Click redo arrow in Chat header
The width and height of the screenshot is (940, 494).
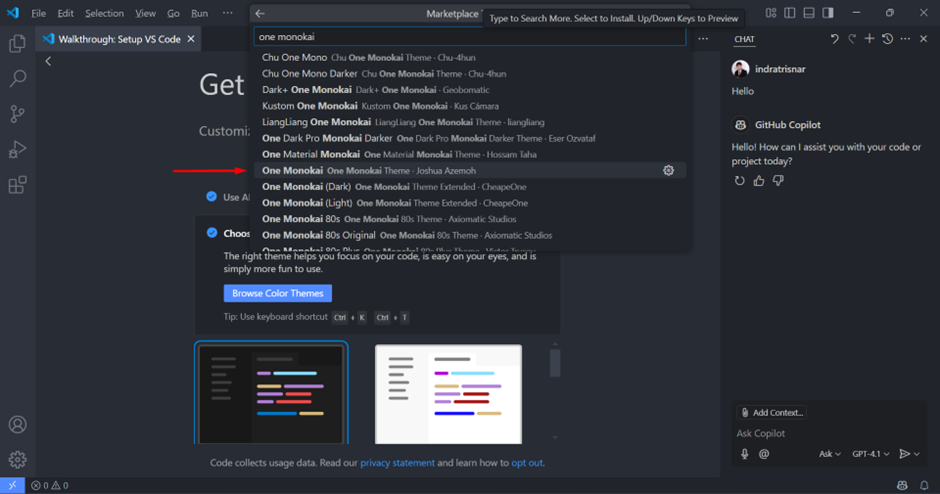point(852,39)
